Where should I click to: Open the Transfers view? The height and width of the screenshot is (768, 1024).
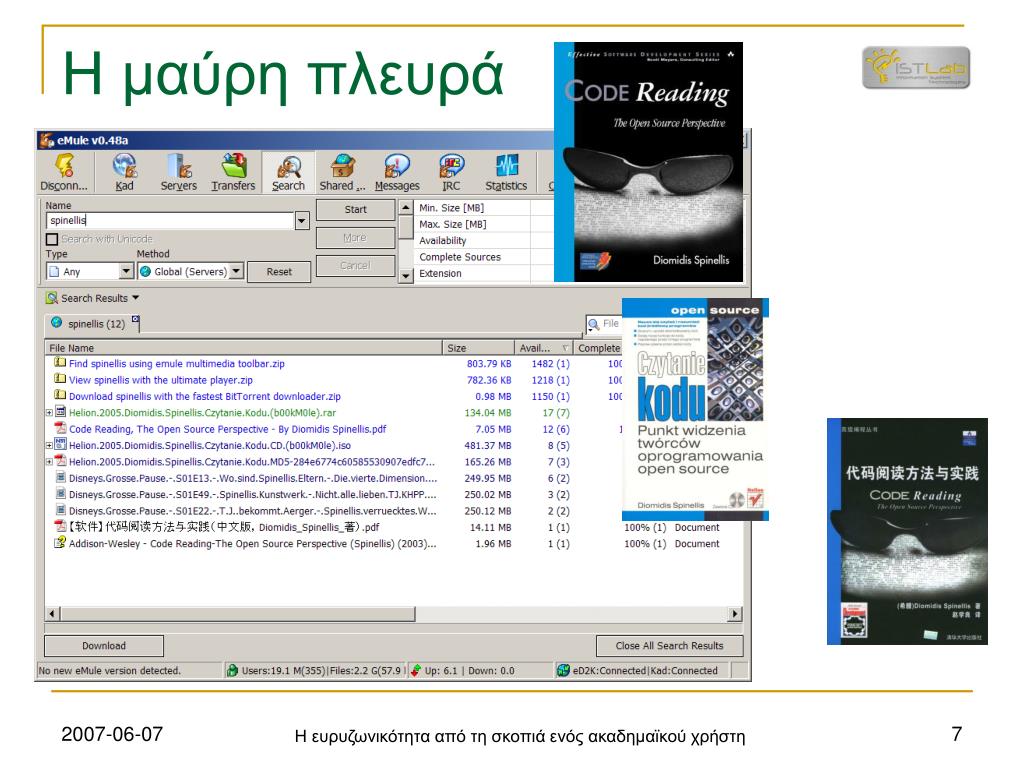click(x=233, y=172)
